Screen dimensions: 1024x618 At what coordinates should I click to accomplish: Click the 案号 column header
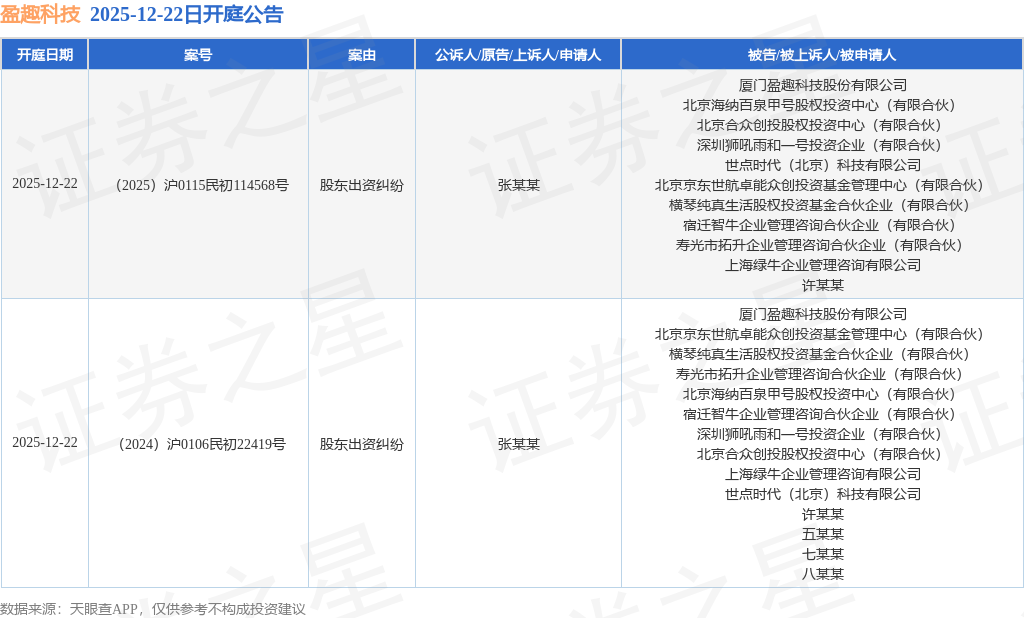tap(198, 55)
